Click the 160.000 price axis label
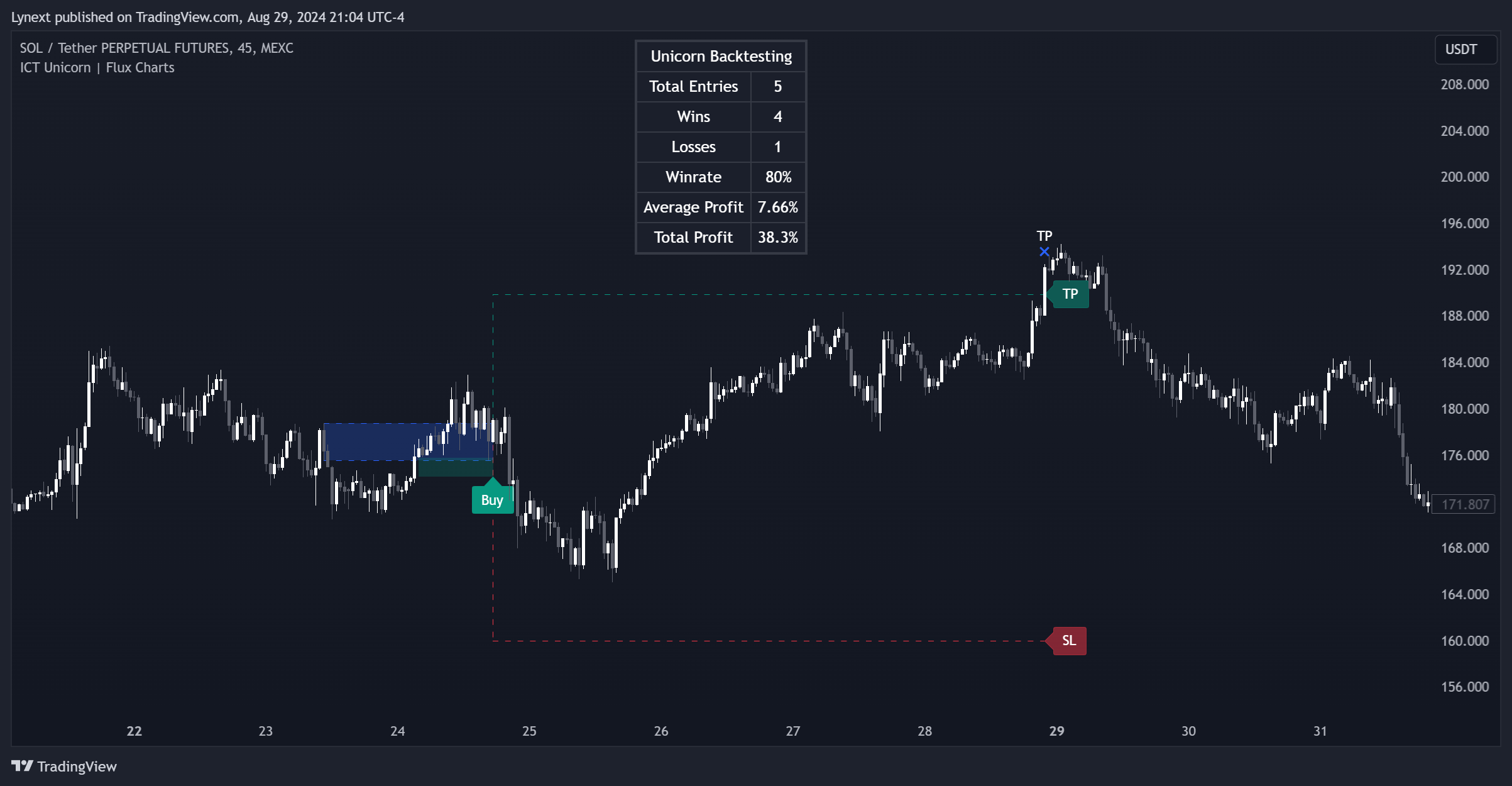 [1464, 641]
